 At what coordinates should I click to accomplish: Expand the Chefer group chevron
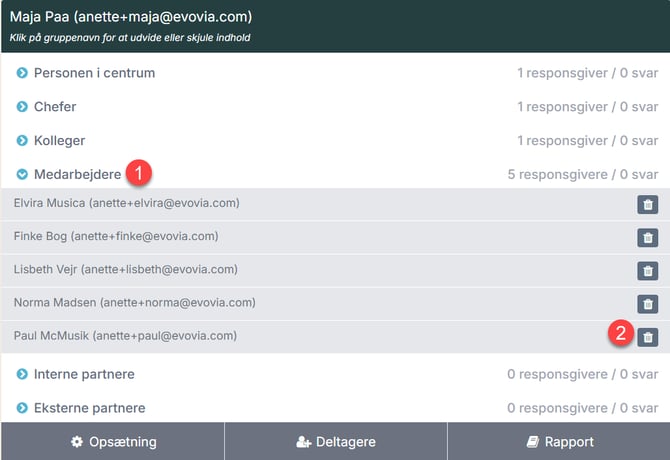pos(22,107)
